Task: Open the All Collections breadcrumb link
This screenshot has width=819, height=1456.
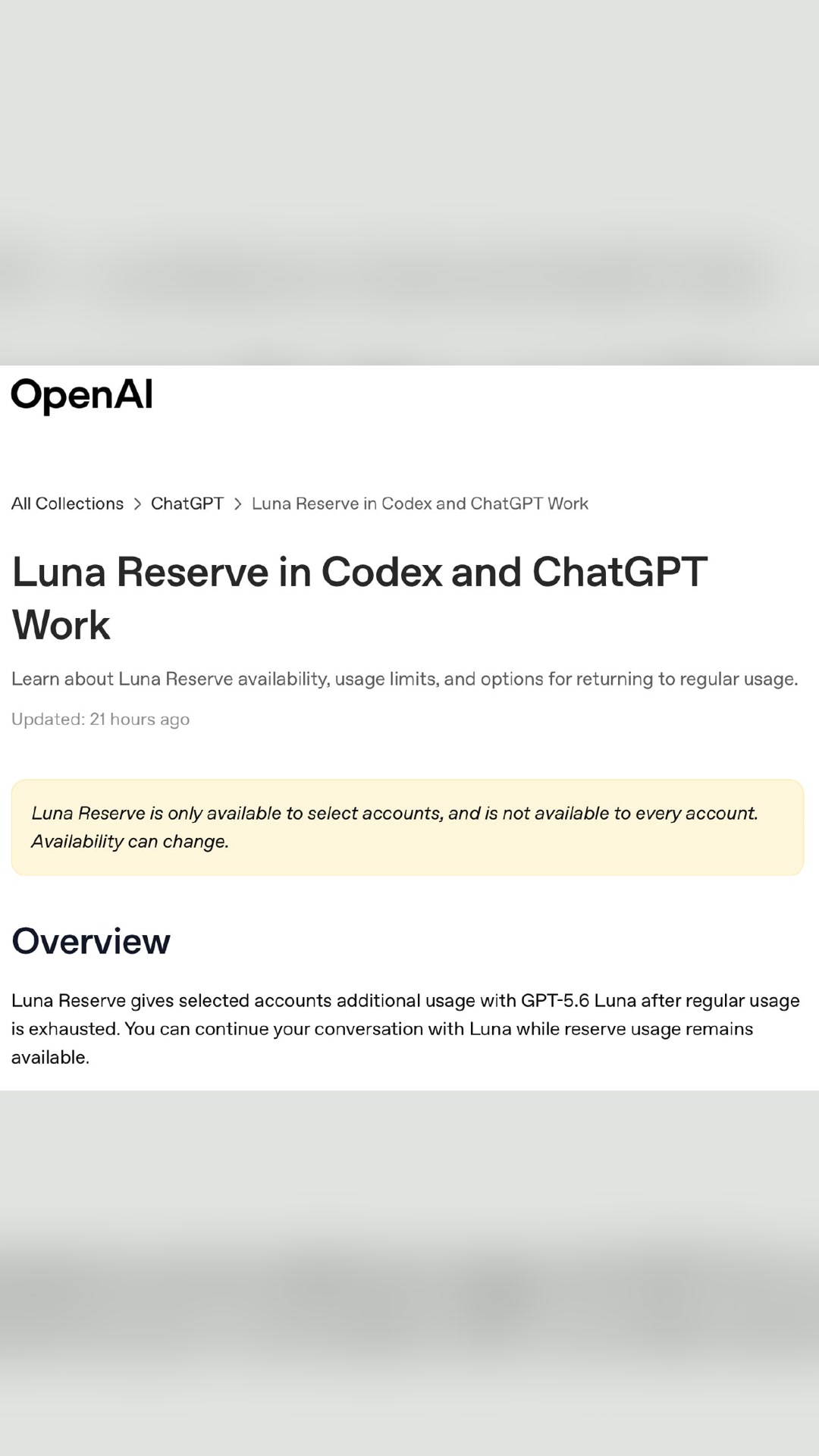Action: [67, 504]
